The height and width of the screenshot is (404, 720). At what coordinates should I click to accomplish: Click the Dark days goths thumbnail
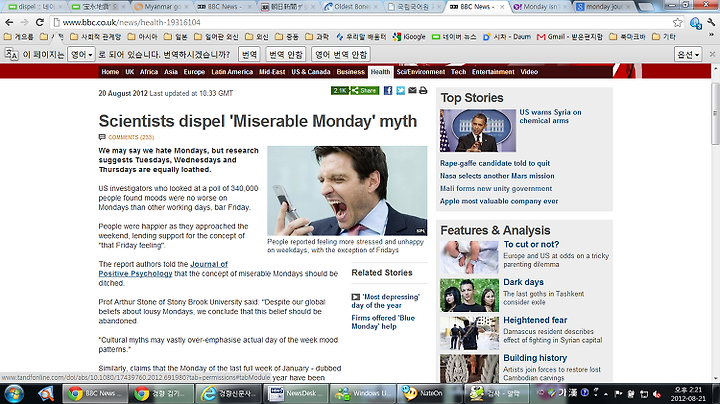[469, 295]
